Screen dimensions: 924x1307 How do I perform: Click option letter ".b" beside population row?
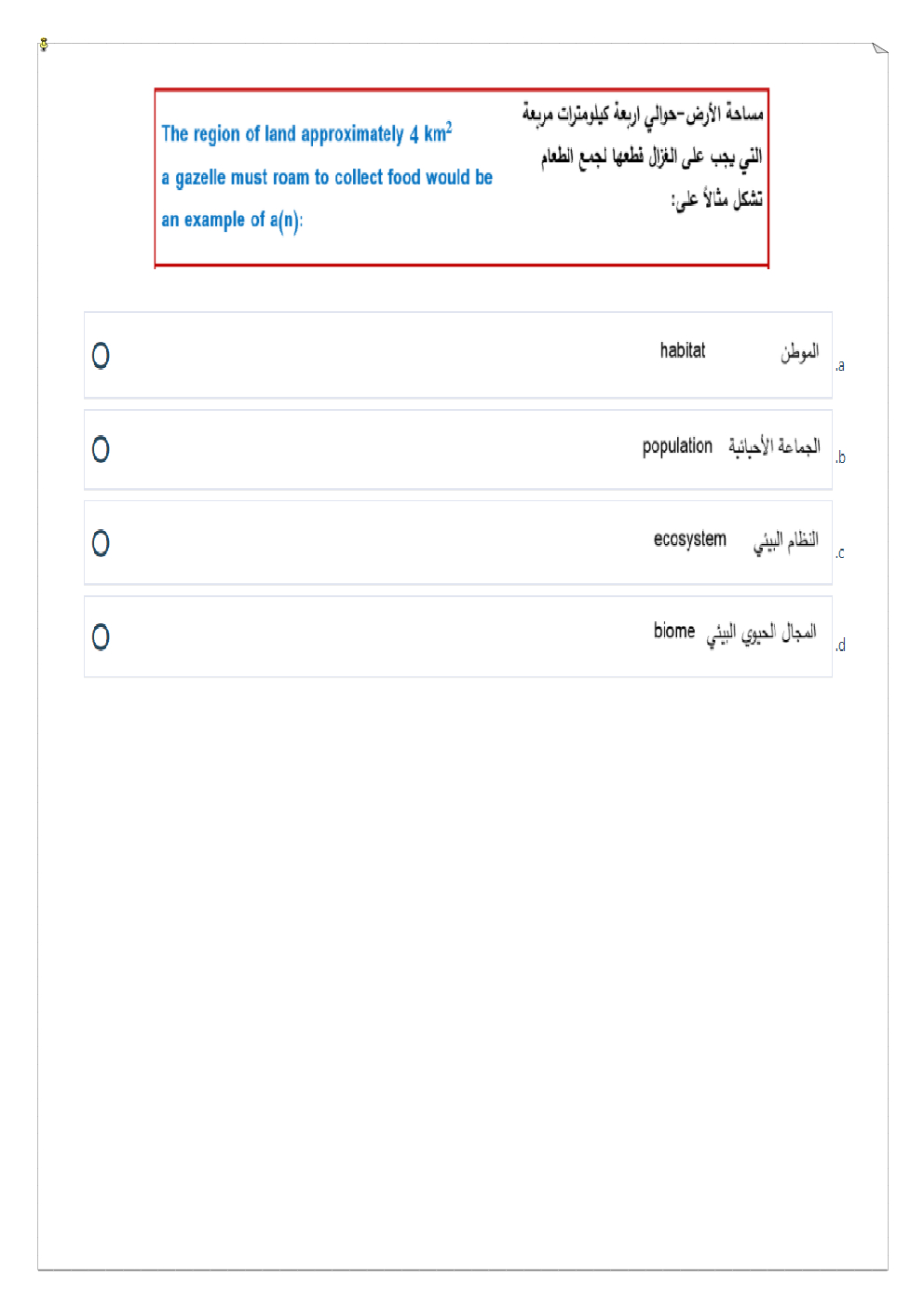840,457
